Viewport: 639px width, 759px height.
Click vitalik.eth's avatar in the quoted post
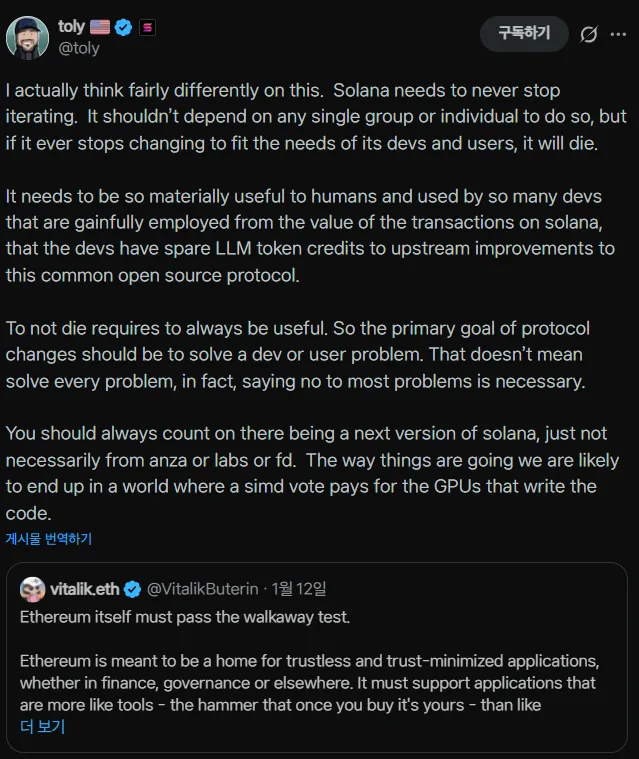tap(32, 589)
